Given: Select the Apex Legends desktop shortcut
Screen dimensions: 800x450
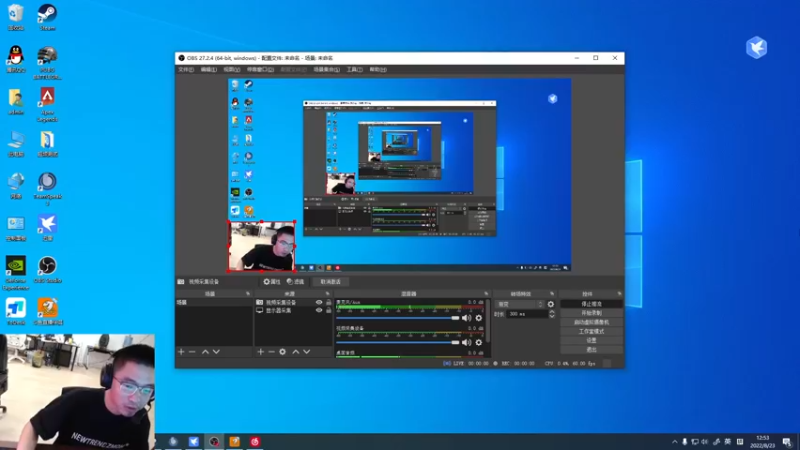Looking at the screenshot, I should point(47,105).
